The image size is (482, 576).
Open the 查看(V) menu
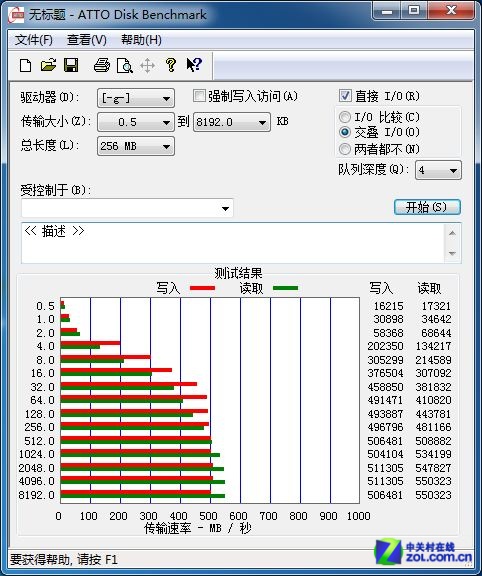[87, 40]
